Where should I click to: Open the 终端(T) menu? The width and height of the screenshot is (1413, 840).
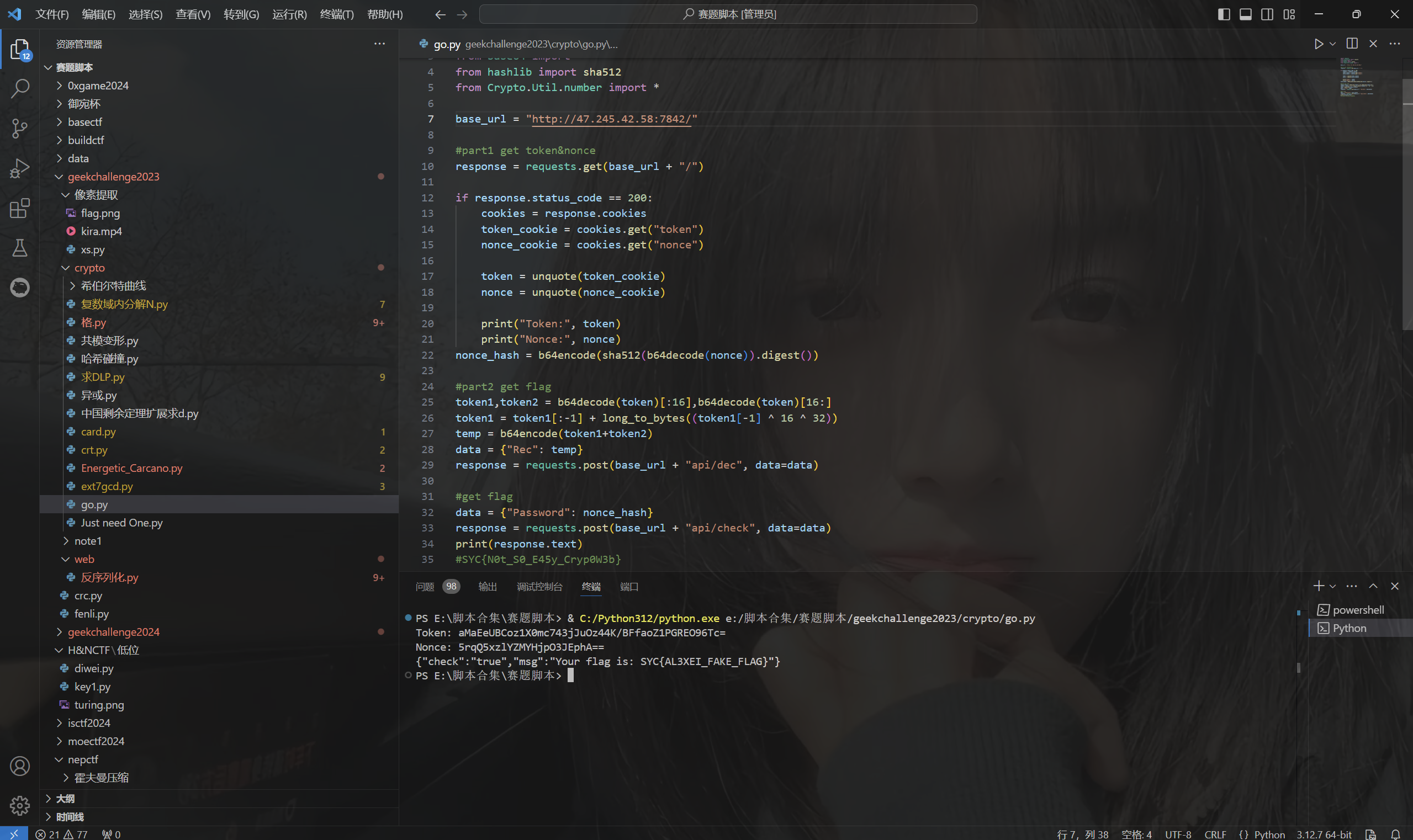(x=337, y=14)
